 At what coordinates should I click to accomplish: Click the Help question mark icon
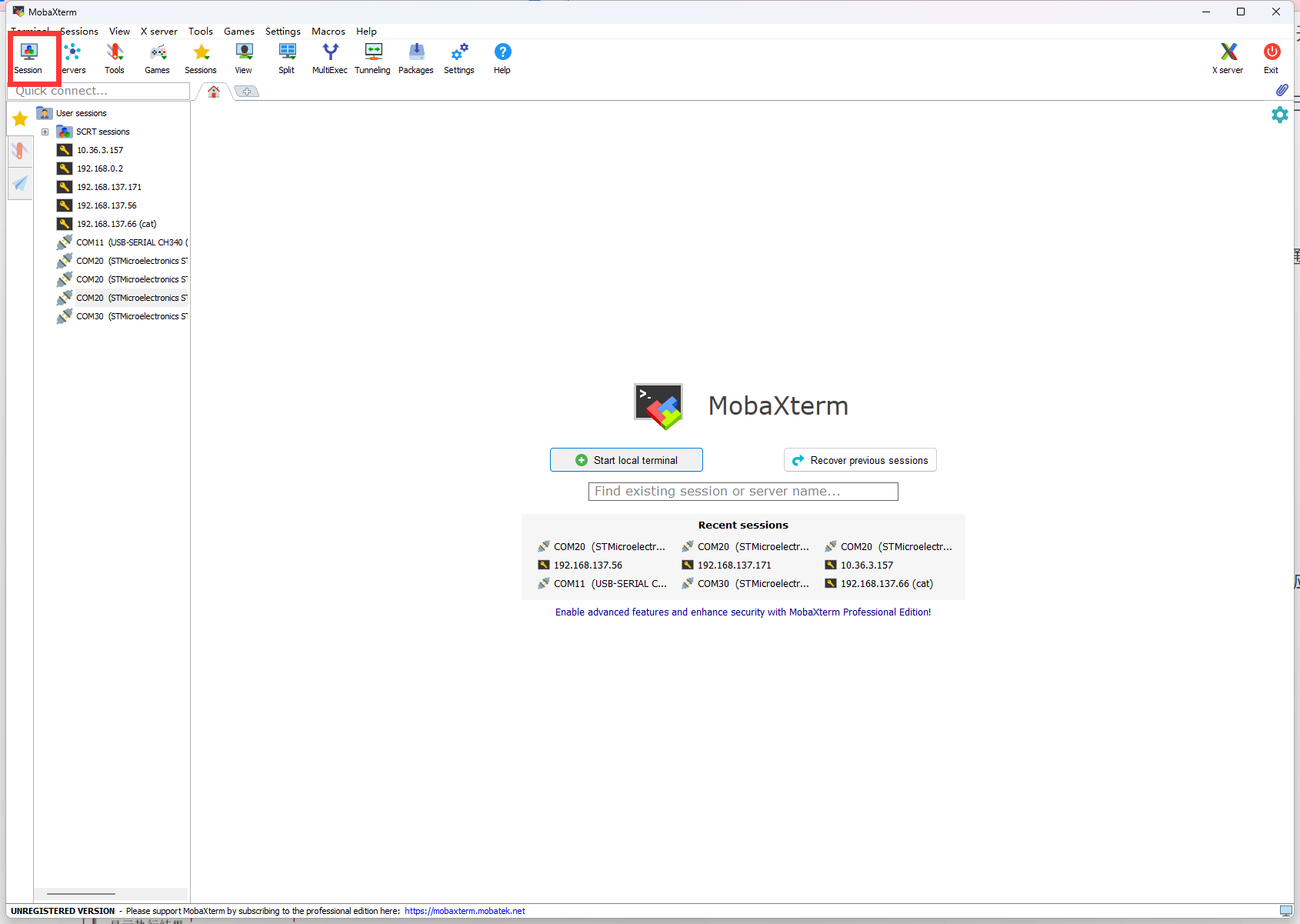click(x=502, y=58)
